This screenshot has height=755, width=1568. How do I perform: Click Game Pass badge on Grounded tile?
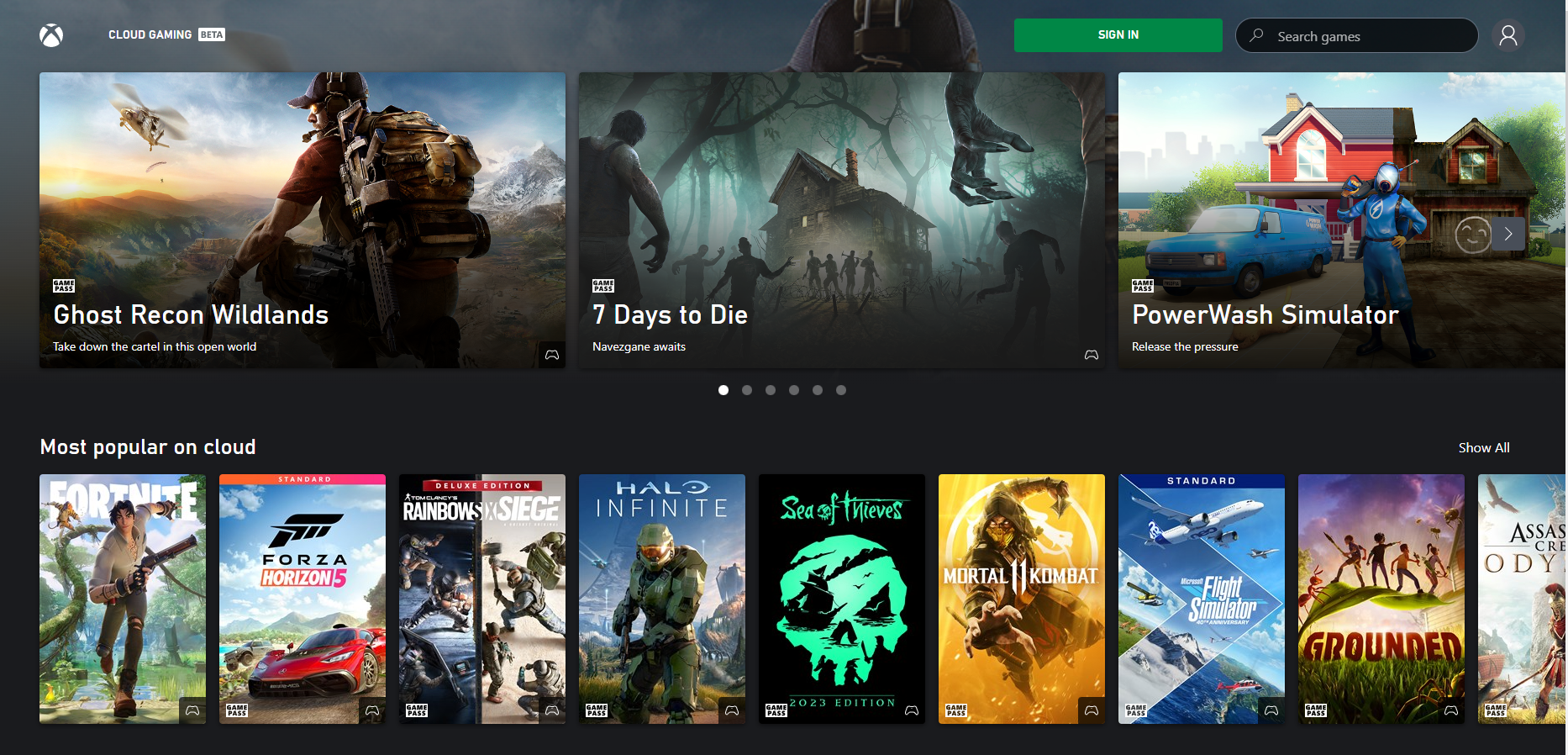pos(1316,710)
